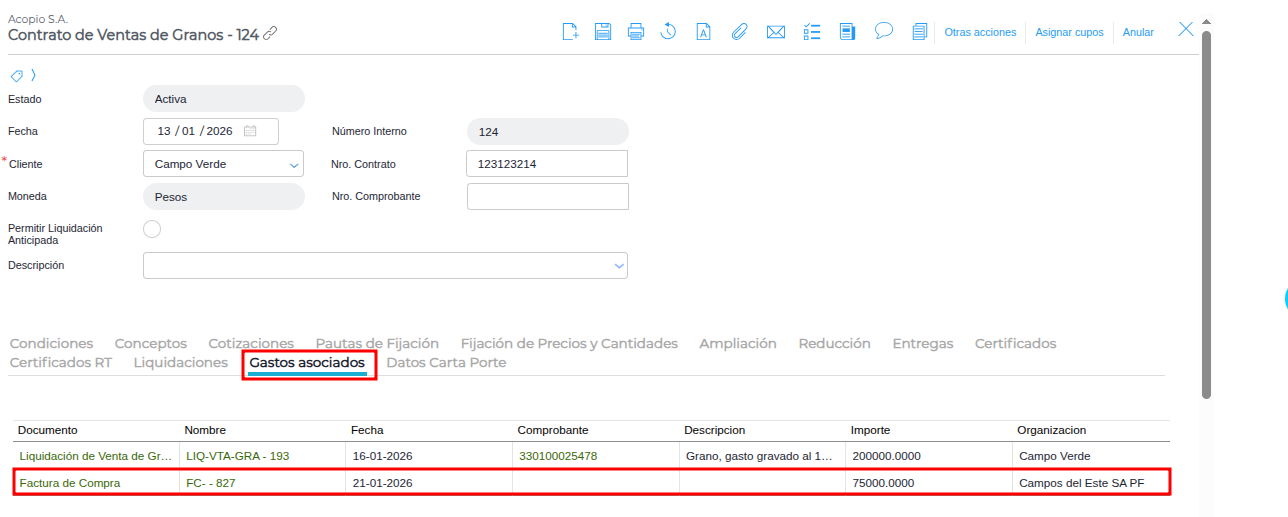1288x517 pixels.
Task: Click the Asignar cupos button
Action: click(x=1069, y=32)
